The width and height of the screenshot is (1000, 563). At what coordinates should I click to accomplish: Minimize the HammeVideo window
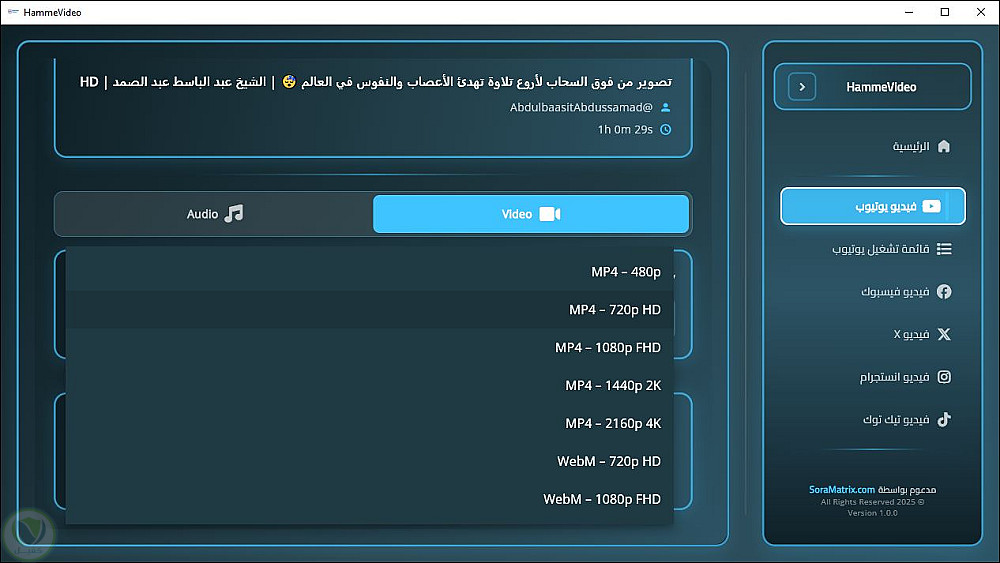909,12
